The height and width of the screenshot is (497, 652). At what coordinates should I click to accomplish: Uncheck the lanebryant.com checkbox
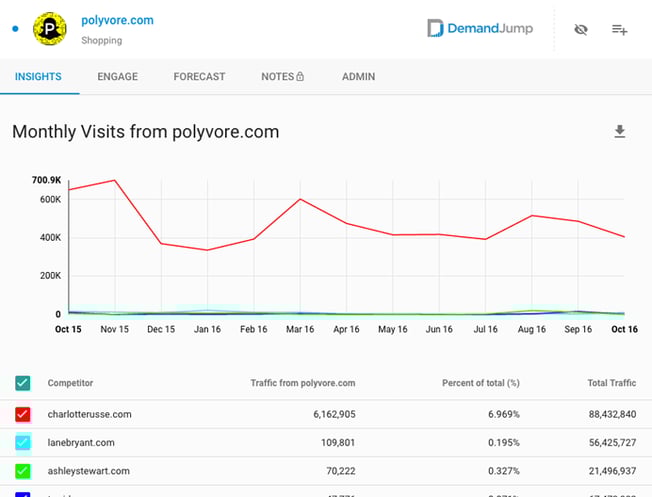[23, 443]
